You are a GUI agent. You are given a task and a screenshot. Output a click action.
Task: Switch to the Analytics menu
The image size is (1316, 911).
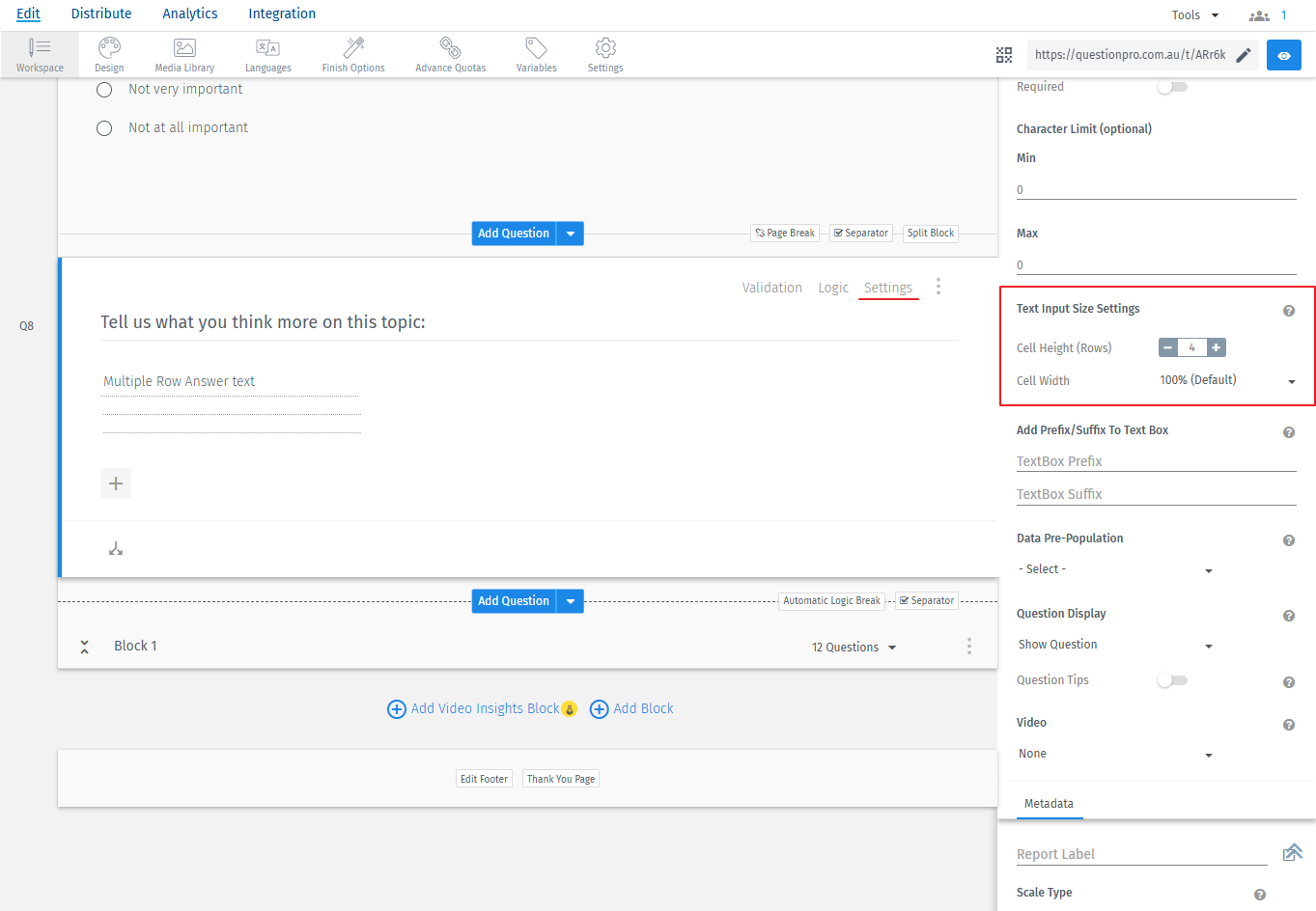(x=190, y=14)
